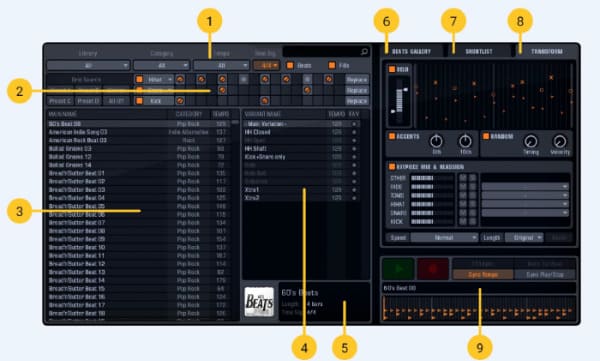
Task: Sort by Variant Name column header
Action: pyautogui.click(x=262, y=114)
